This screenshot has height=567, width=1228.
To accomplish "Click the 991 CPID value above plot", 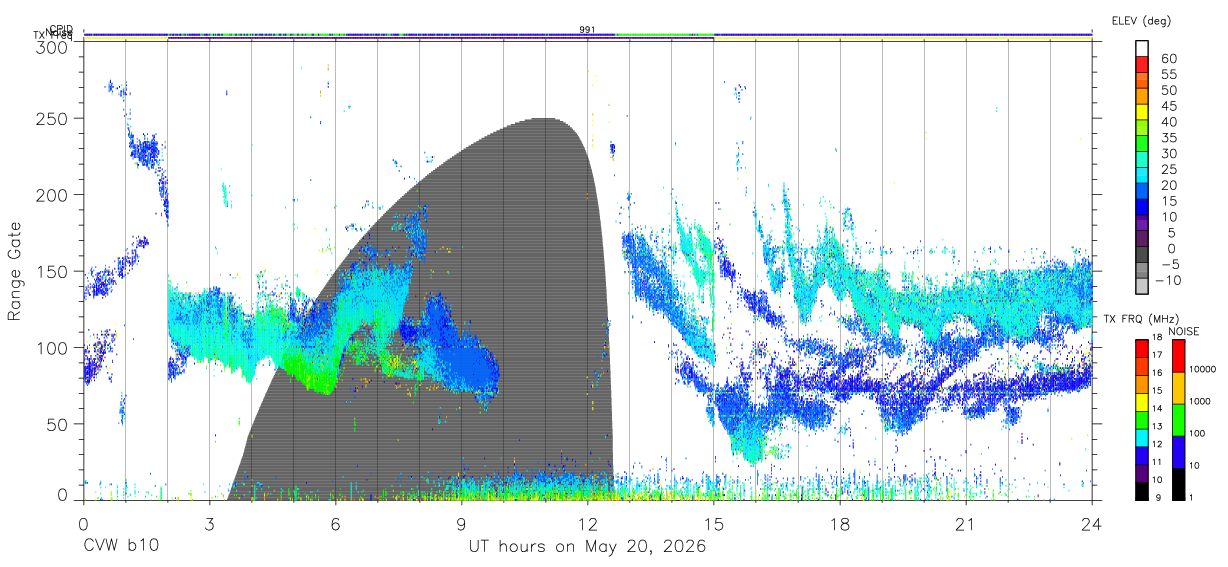I will 587,30.
